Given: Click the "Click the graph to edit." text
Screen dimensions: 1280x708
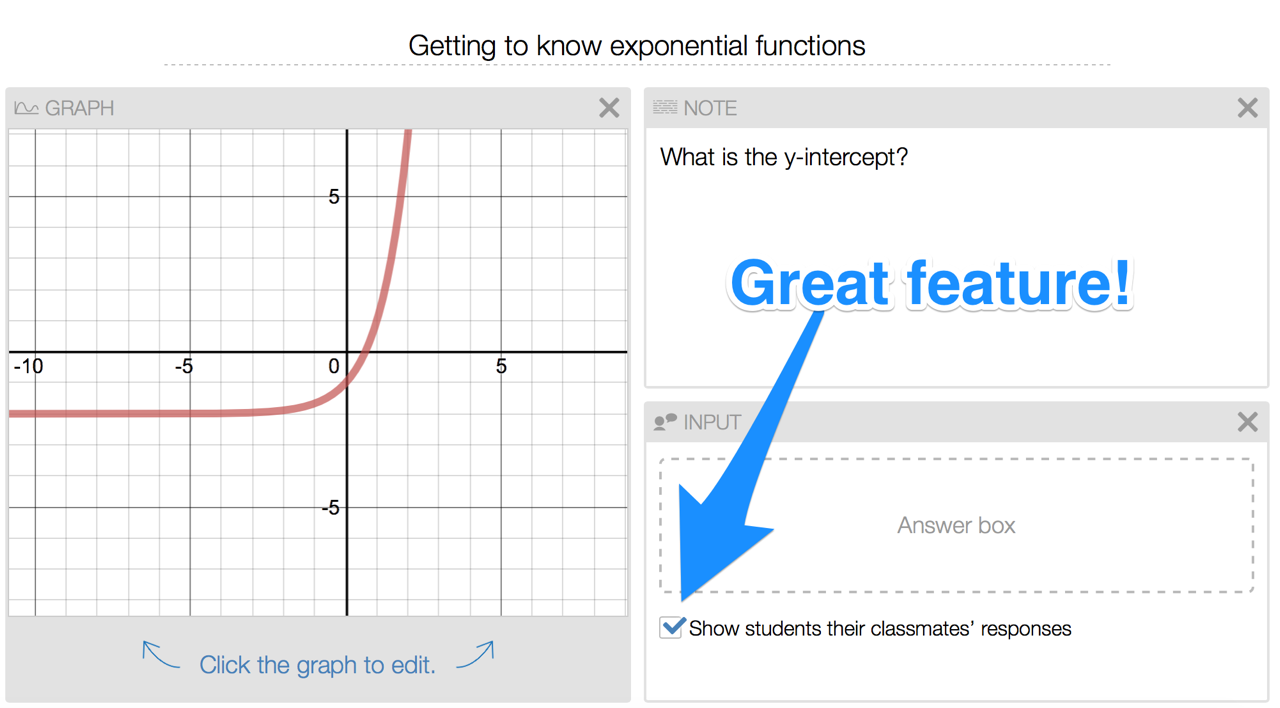Looking at the screenshot, I should point(317,665).
